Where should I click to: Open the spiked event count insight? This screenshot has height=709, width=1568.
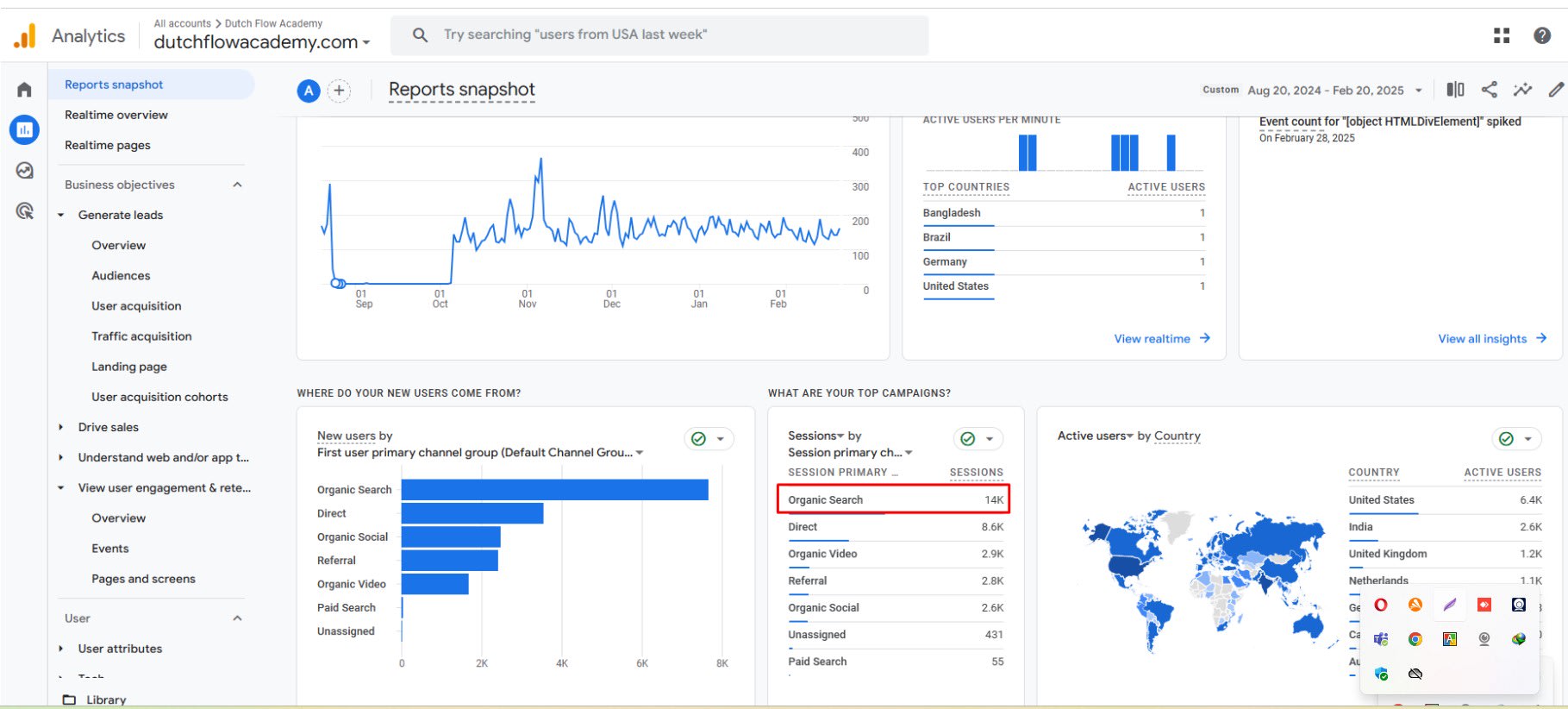pos(1390,122)
